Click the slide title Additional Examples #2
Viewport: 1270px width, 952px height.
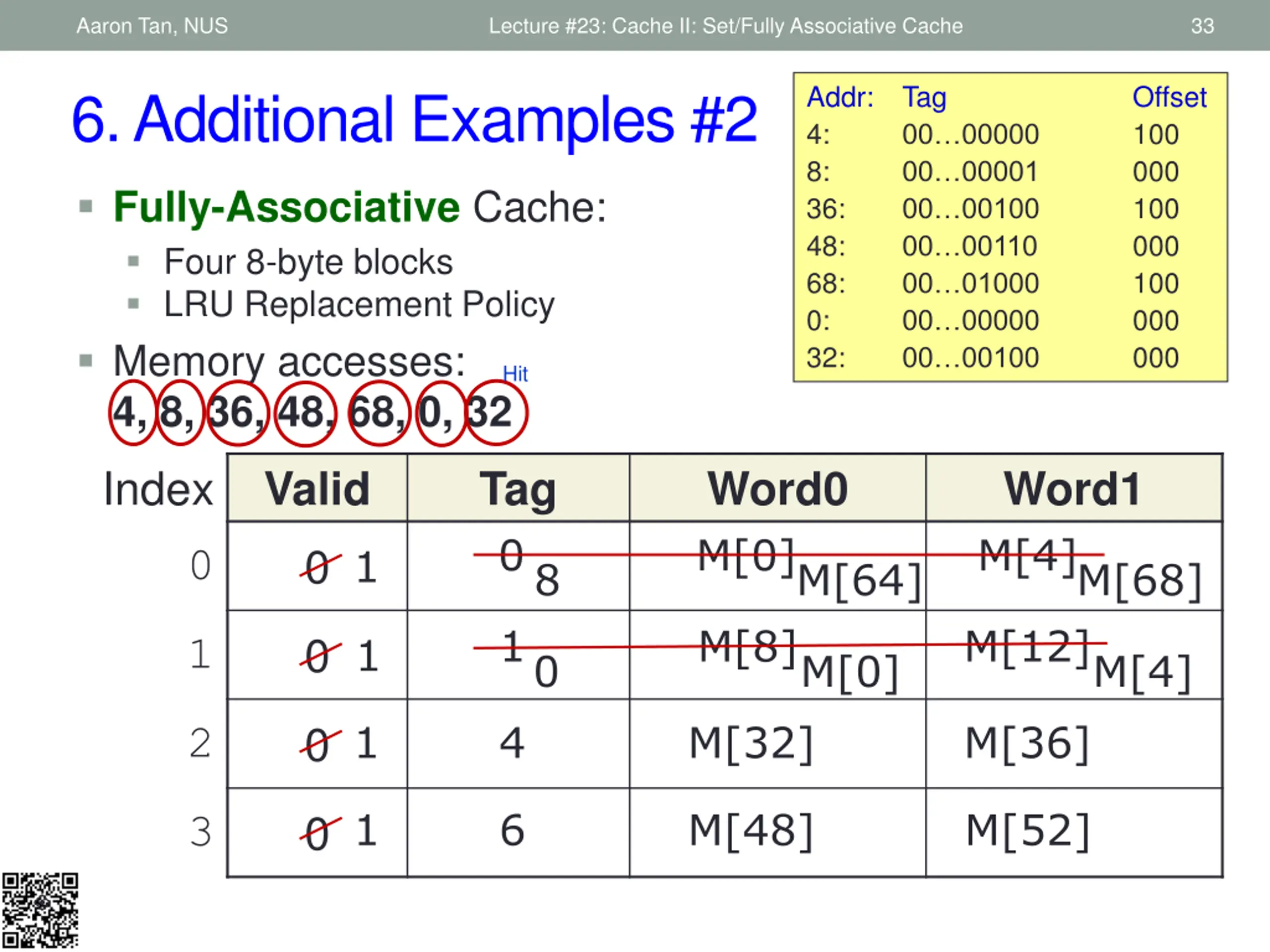(415, 119)
